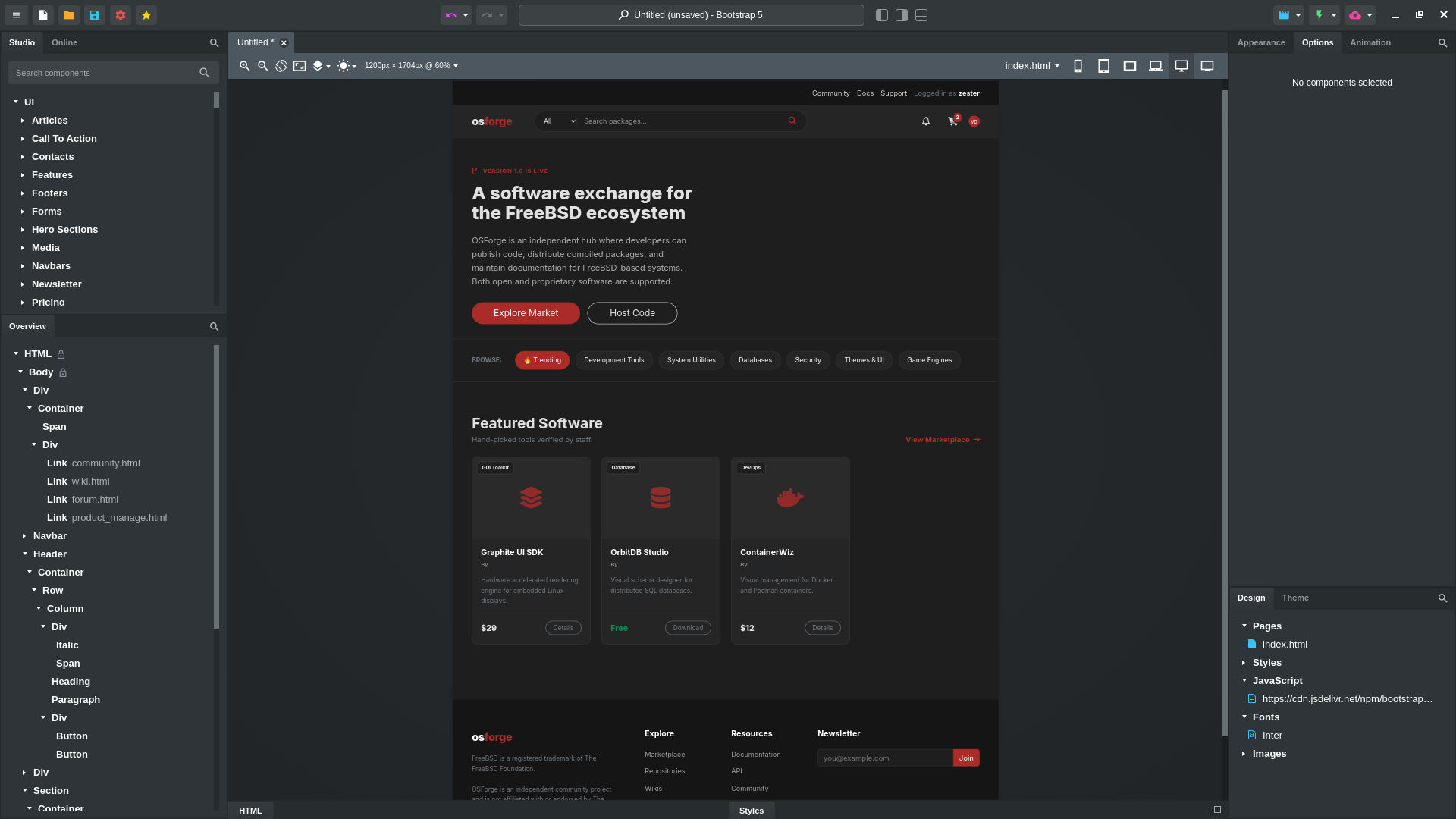Toggle the bottom panel visibility
The width and height of the screenshot is (1456, 819).
click(921, 15)
